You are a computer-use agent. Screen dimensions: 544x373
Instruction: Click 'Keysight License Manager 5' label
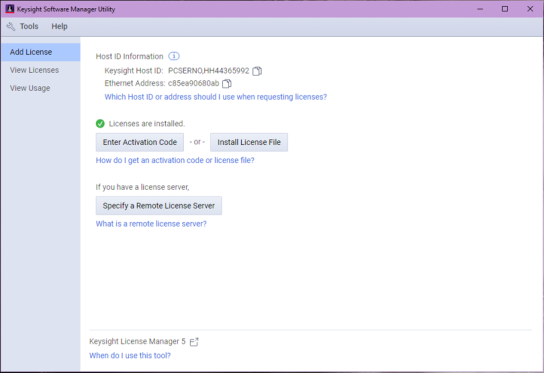pyautogui.click(x=137, y=341)
